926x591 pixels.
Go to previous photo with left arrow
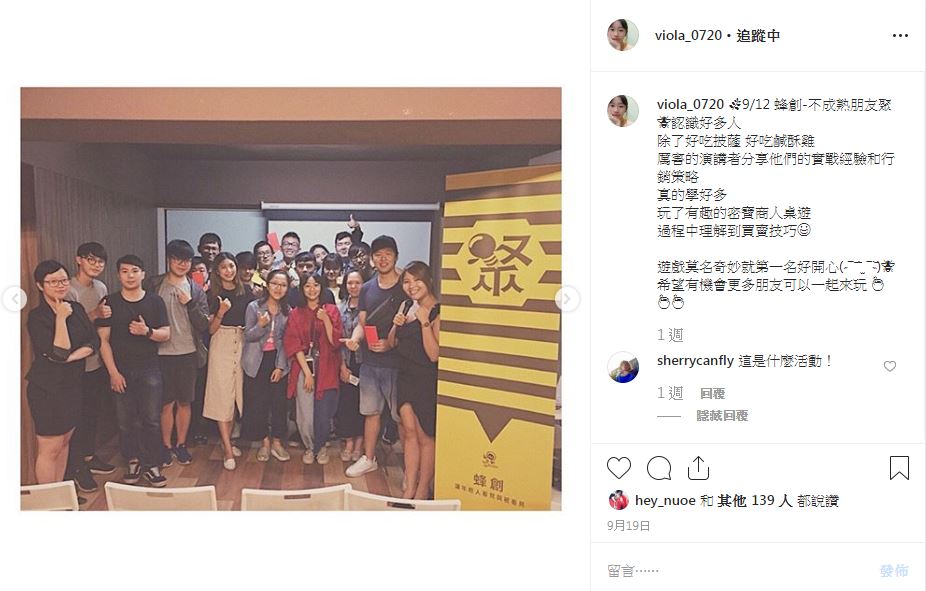coord(15,299)
